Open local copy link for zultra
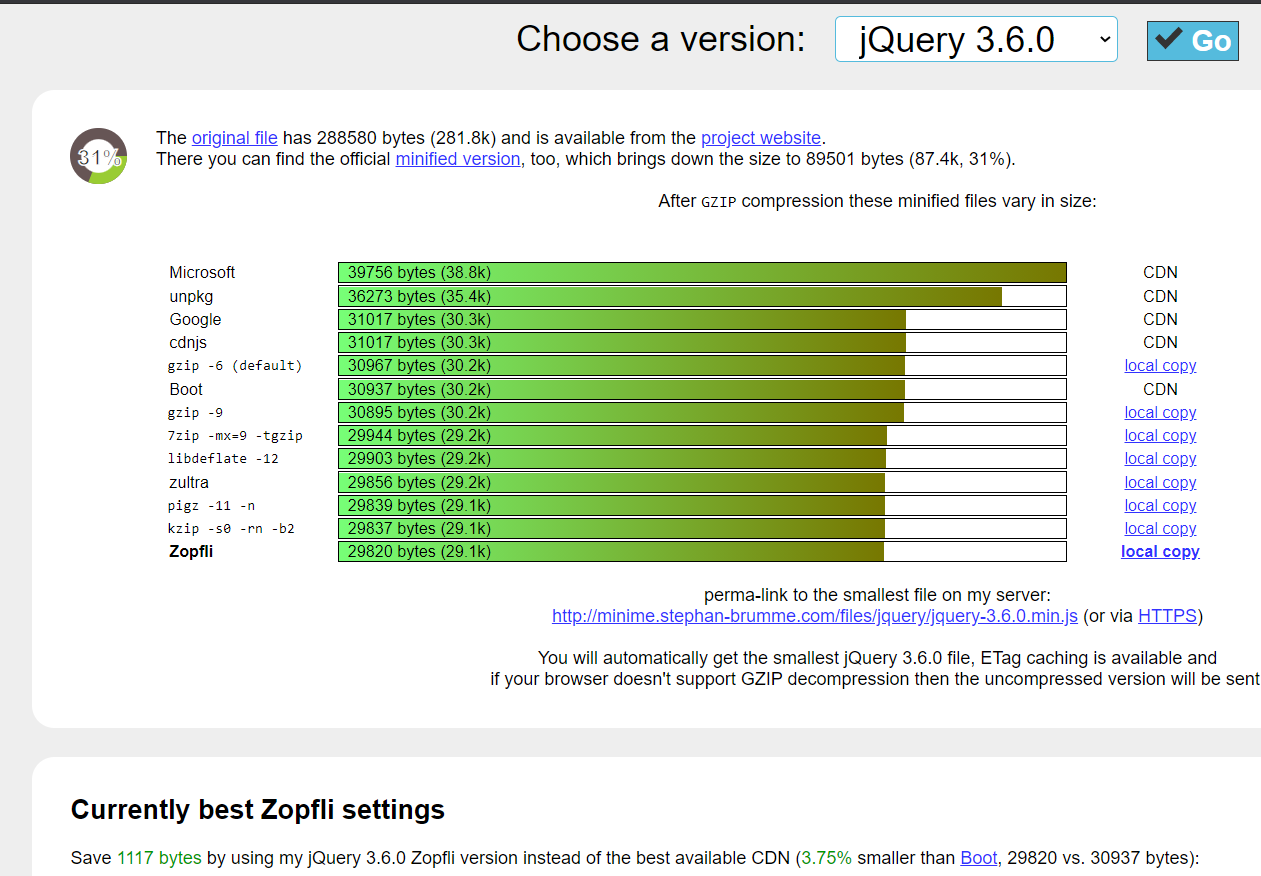Screen dimensions: 1261x876 [x=1160, y=483]
